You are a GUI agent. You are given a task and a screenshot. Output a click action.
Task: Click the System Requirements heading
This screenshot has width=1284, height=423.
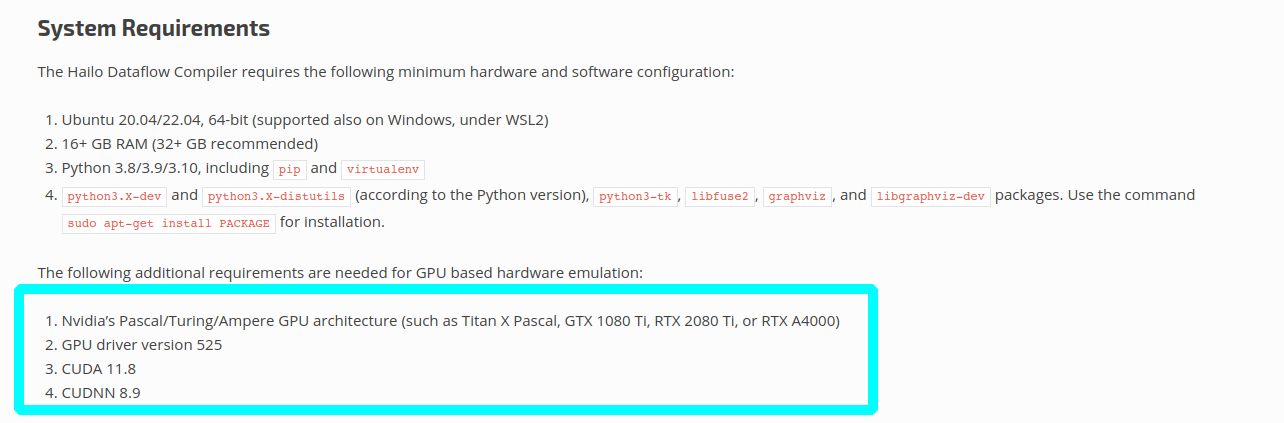[153, 28]
